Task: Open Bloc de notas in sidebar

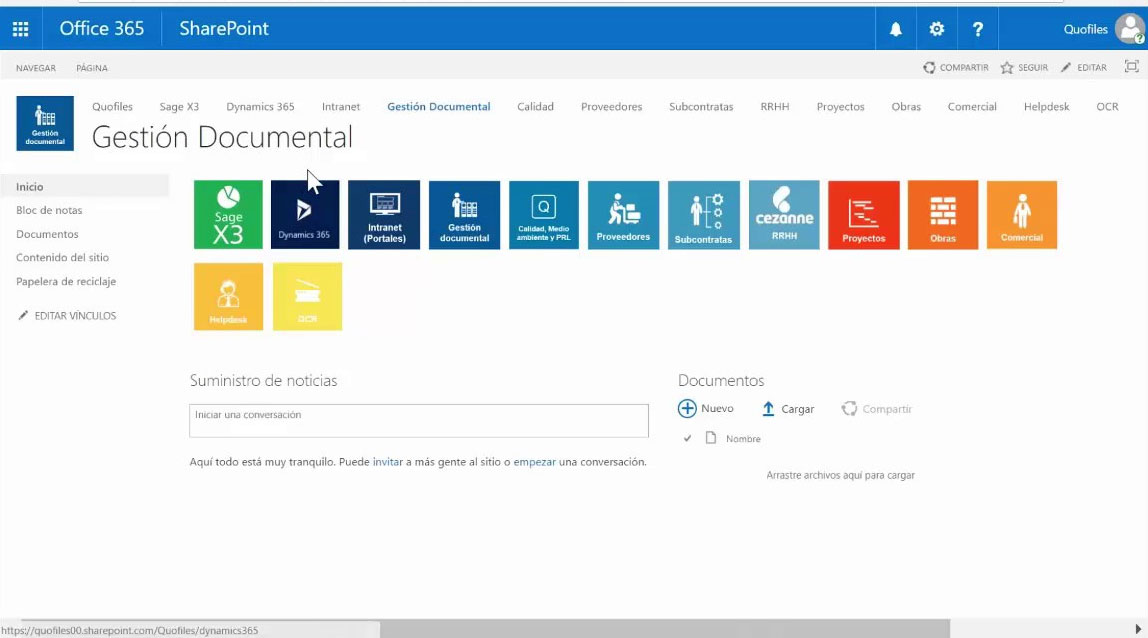Action: (x=49, y=210)
